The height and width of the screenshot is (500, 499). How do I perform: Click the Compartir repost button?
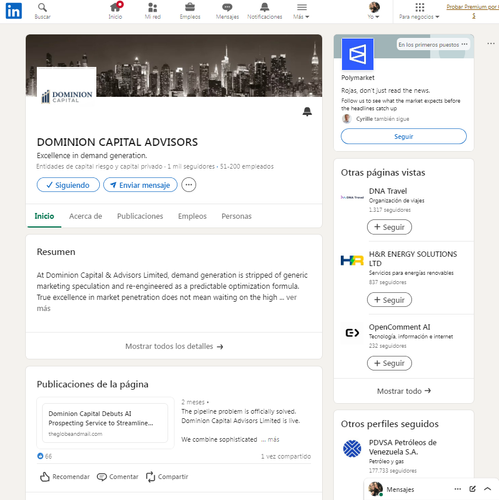coord(167,477)
